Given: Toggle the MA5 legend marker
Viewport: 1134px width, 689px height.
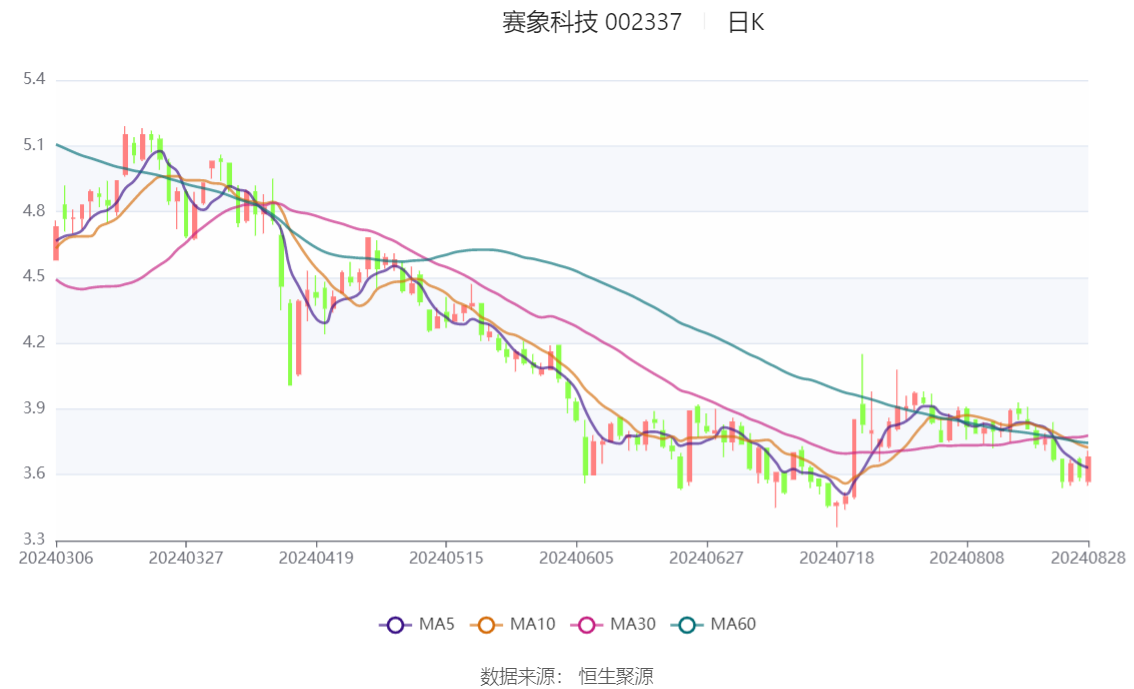Looking at the screenshot, I should [395, 625].
